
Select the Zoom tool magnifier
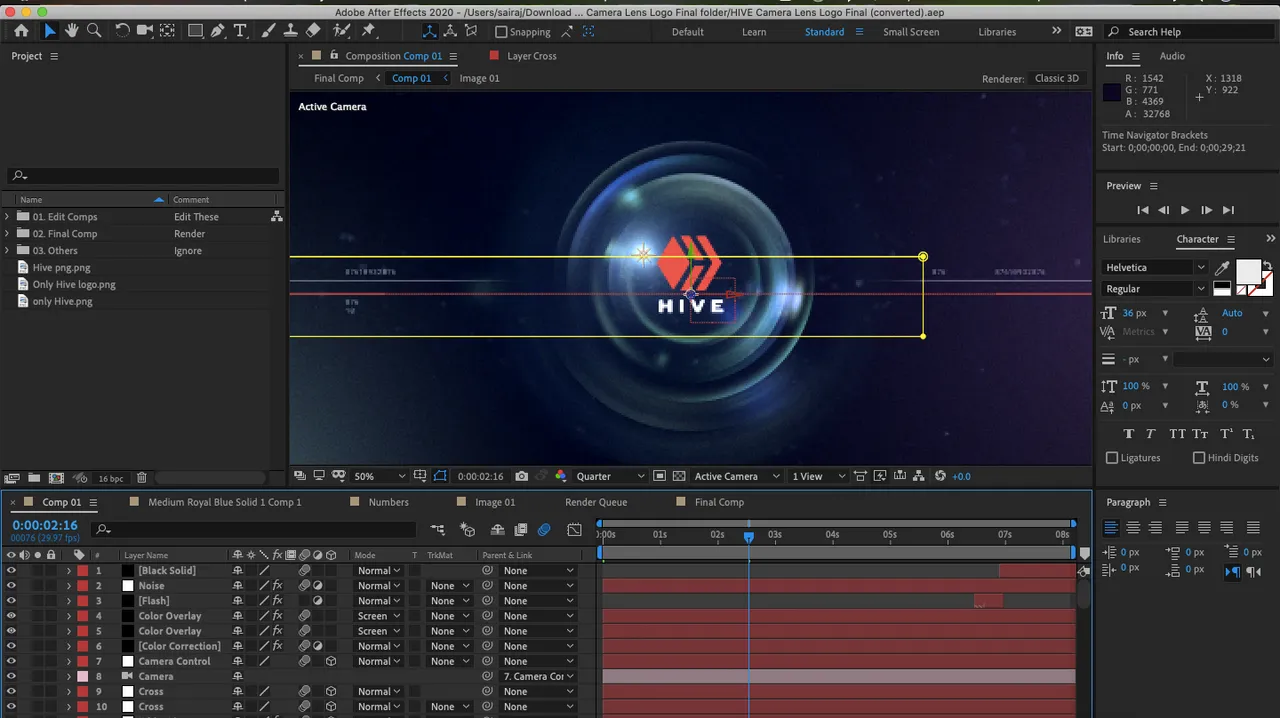click(94, 31)
